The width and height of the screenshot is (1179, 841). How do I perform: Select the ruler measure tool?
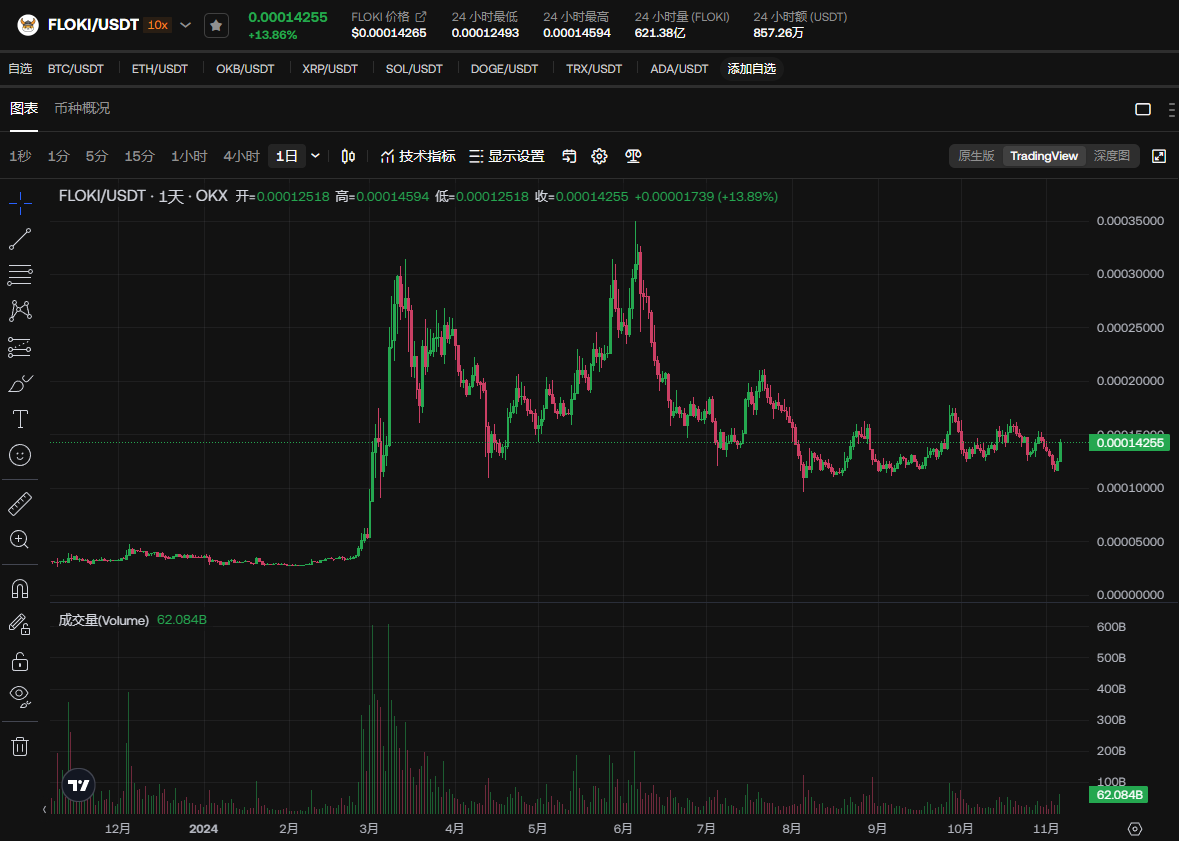20,503
